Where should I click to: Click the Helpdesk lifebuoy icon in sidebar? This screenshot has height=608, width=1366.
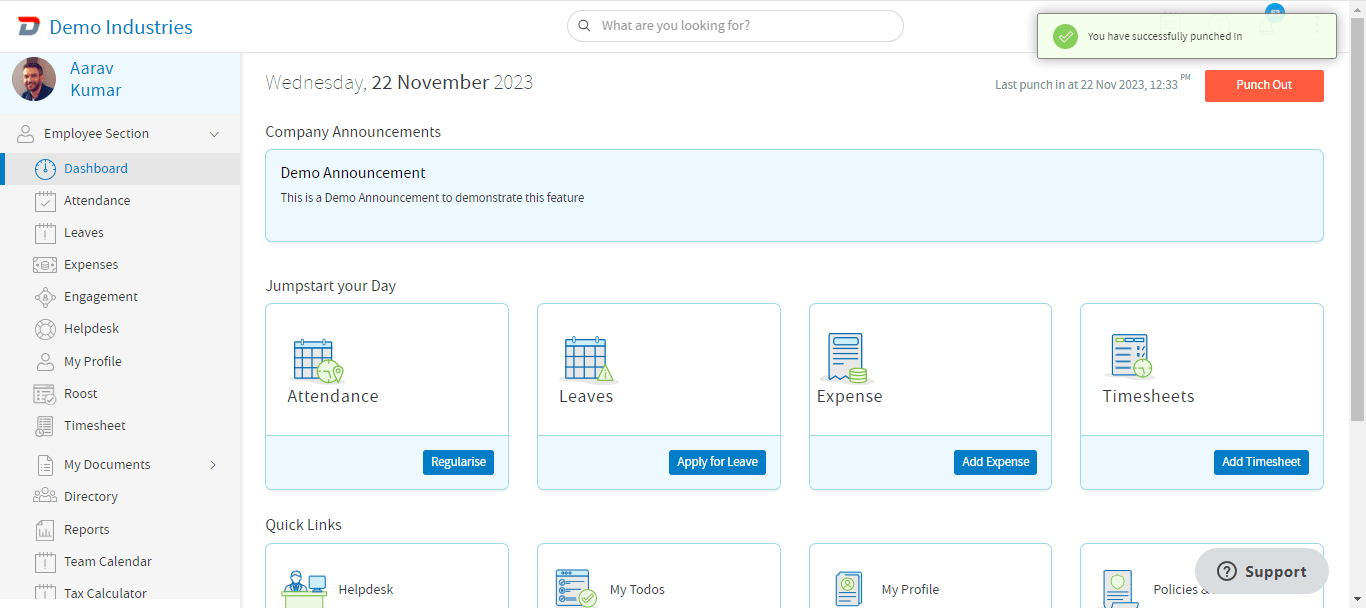click(45, 329)
